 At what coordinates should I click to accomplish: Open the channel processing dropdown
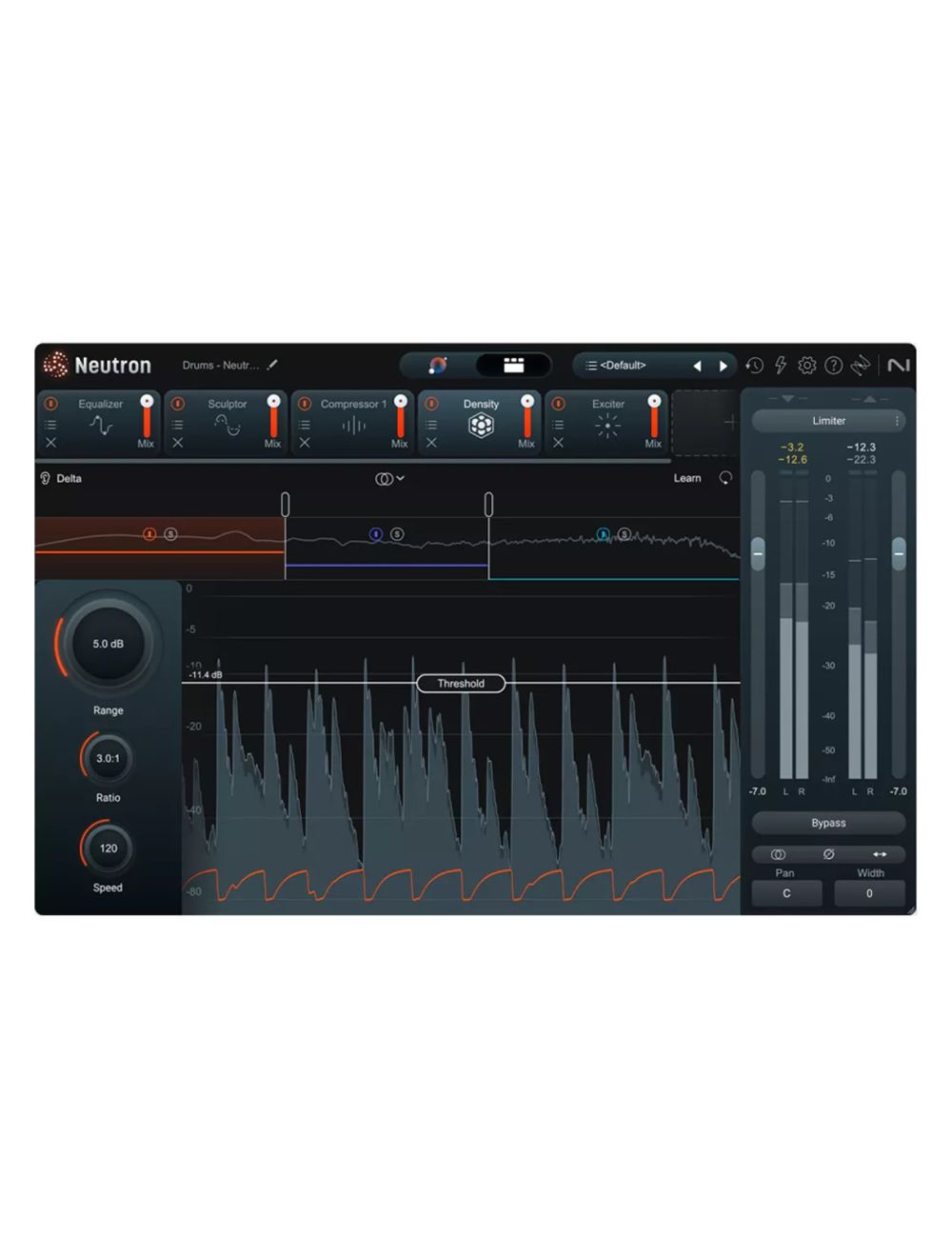pyautogui.click(x=388, y=478)
